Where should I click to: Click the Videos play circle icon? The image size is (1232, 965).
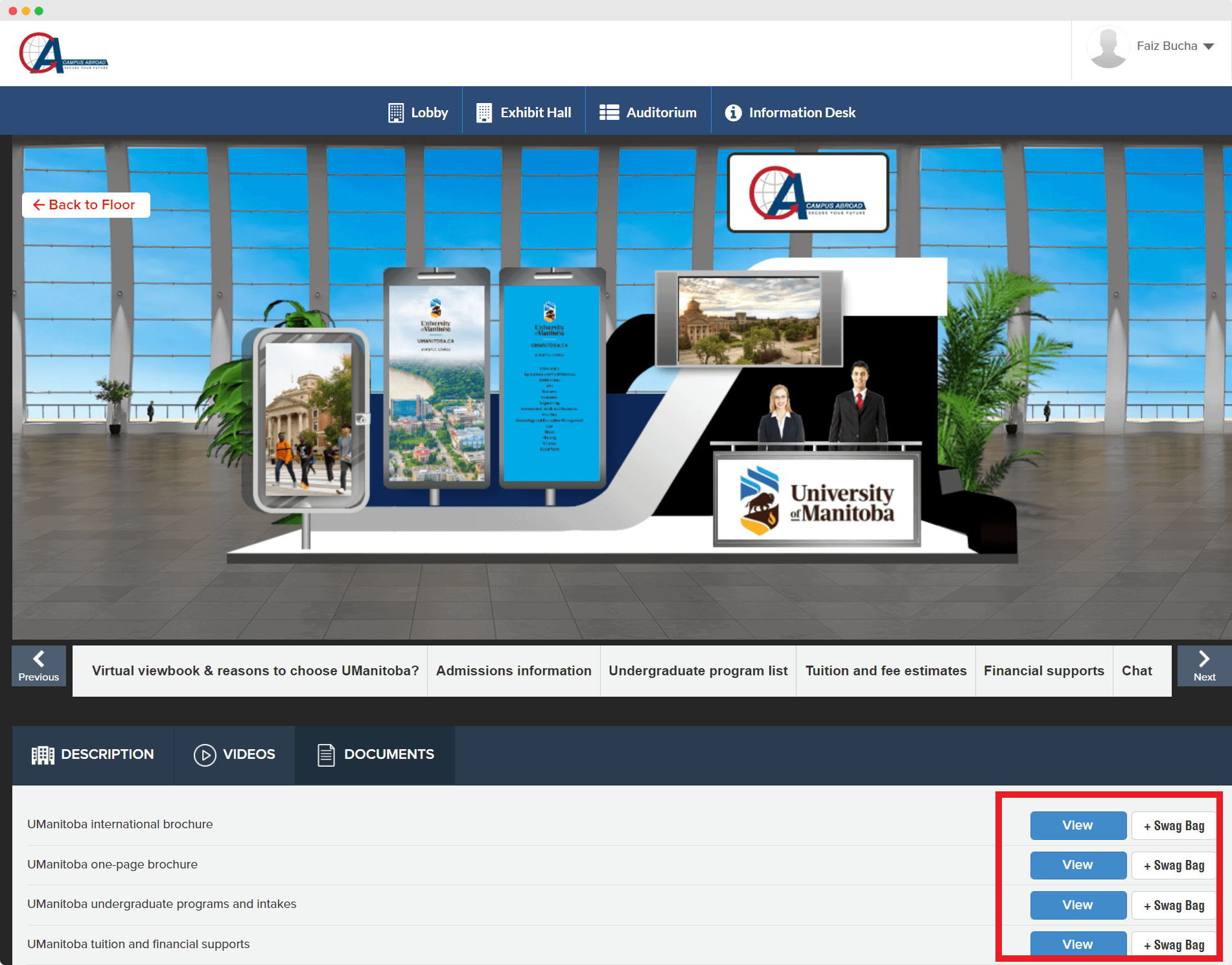[x=205, y=755]
